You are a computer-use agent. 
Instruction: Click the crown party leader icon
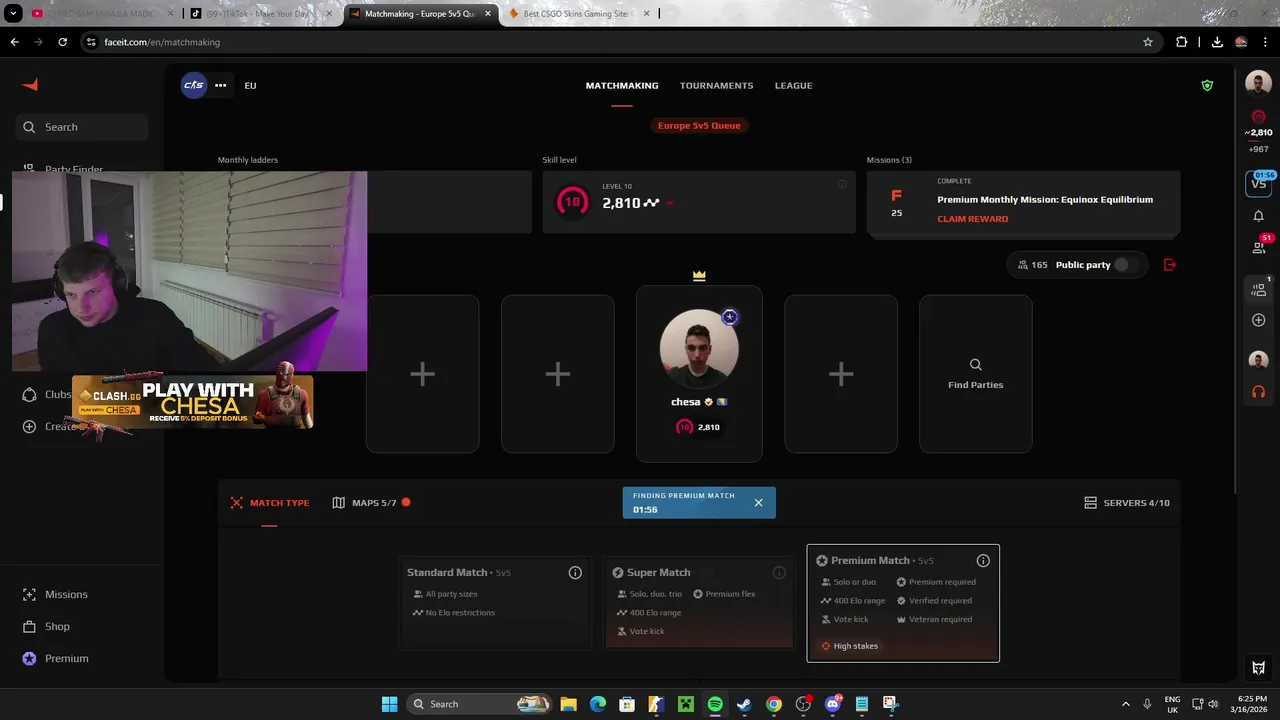(x=699, y=275)
